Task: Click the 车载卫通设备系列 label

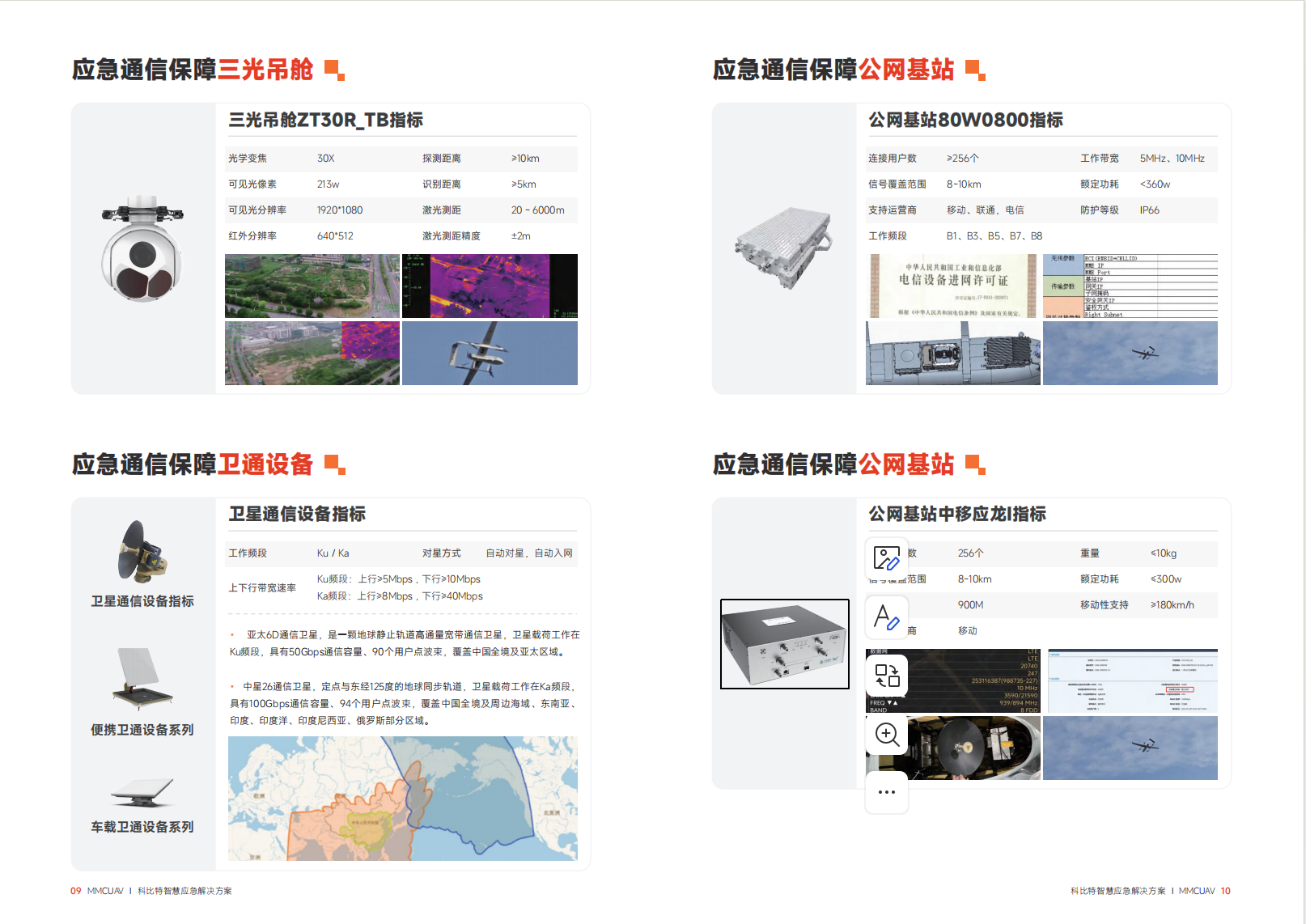Action: click(x=142, y=827)
